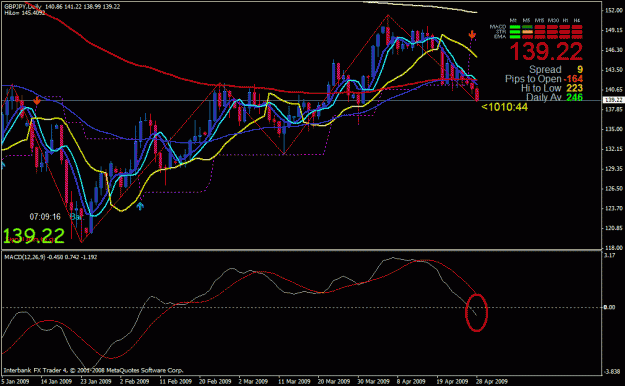Screen dimensions: 625x386
Task: Click the M5 MACD dark green signal bar
Action: (x=527, y=27)
